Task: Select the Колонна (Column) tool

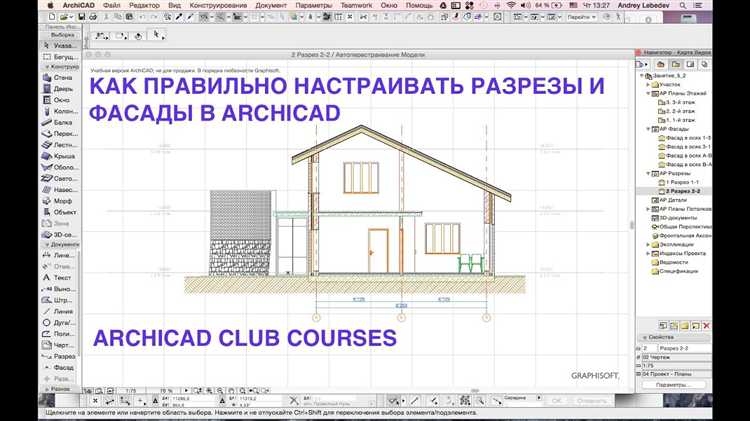Action: (x=58, y=111)
